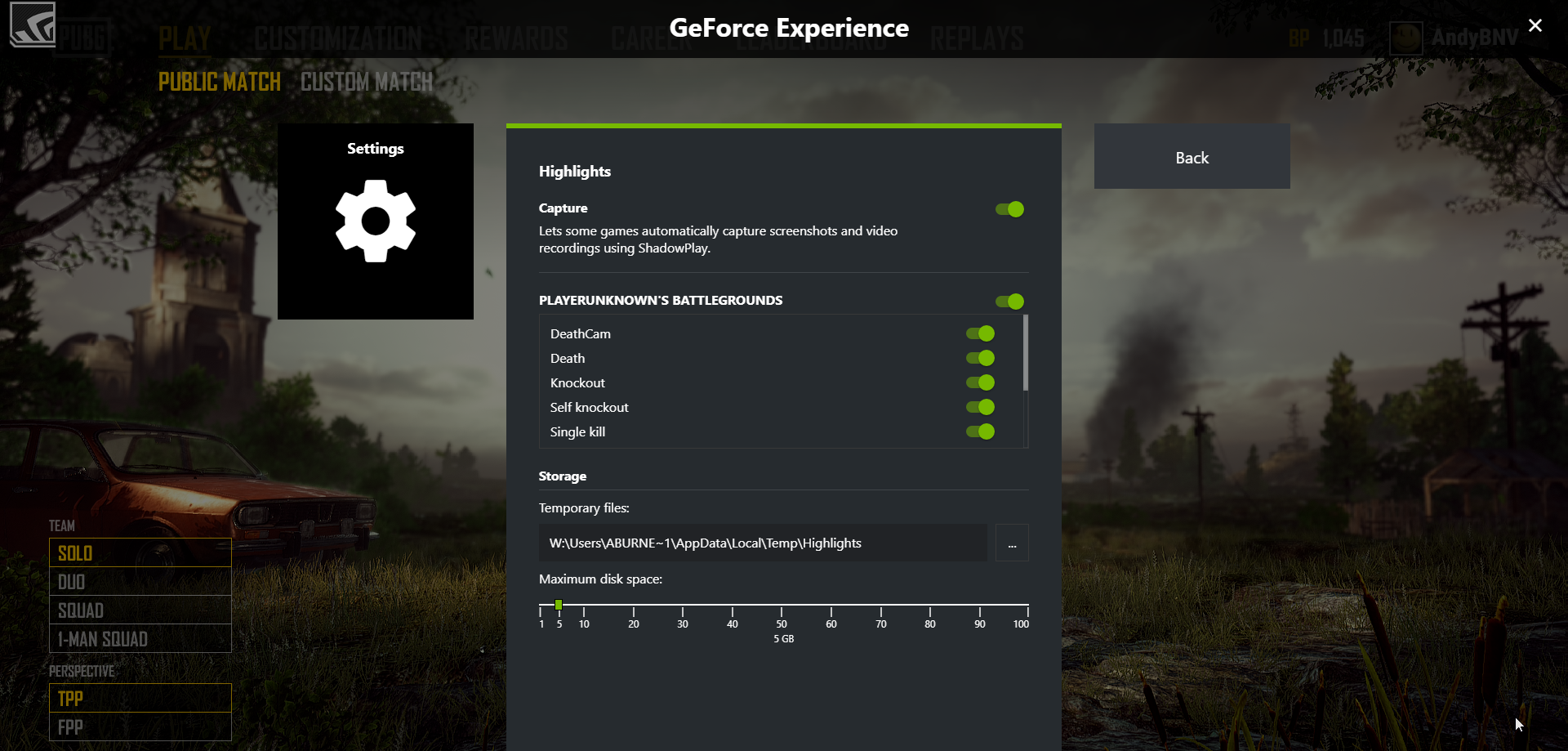
Task: Click the AndyBNV profile avatar
Action: pyautogui.click(x=1405, y=38)
